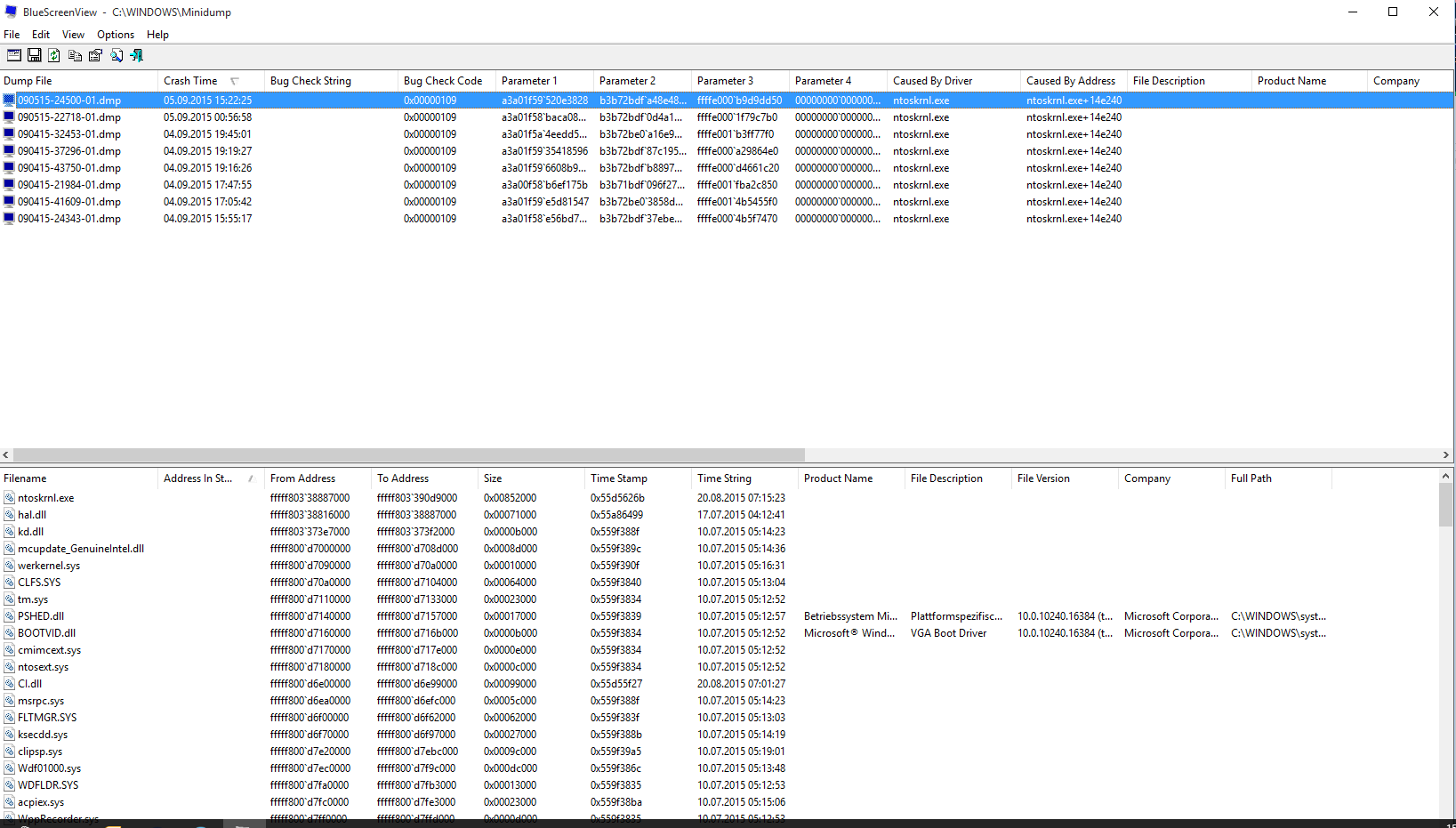Viewport: 1456px width, 828px height.
Task: Sort lower pane by Filename header
Action: coord(80,478)
